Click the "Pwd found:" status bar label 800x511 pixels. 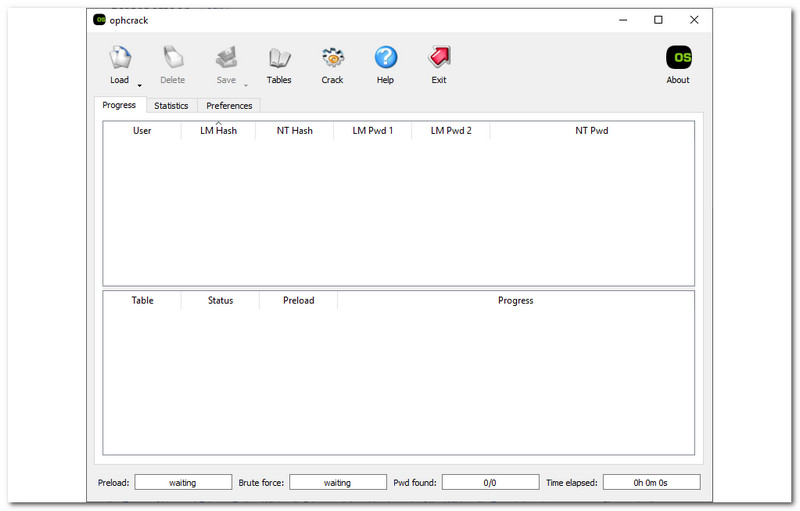415,482
